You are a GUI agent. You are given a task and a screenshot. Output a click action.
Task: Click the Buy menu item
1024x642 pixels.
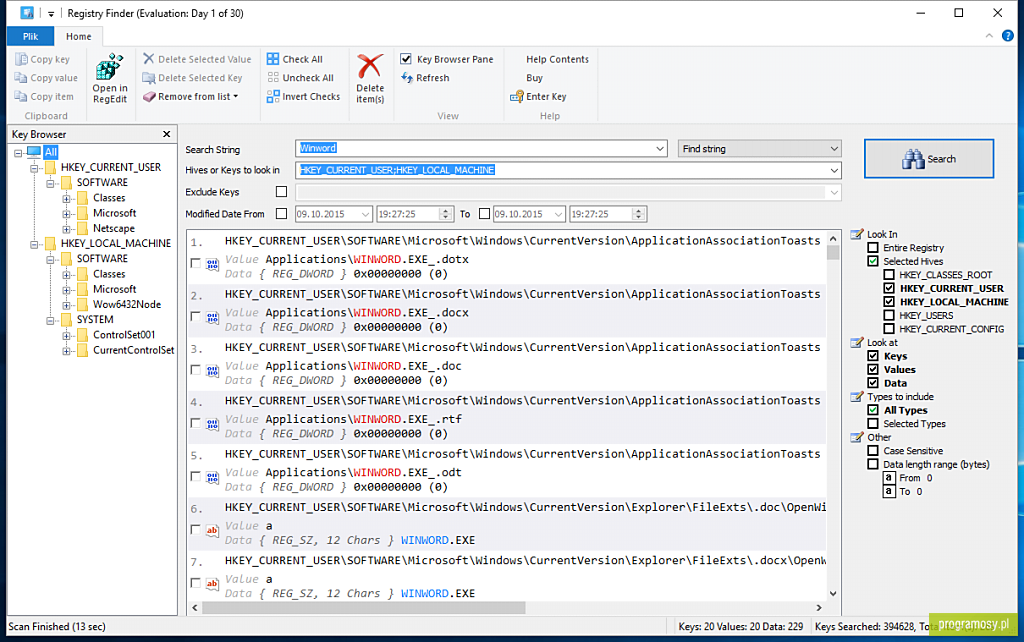(x=534, y=78)
